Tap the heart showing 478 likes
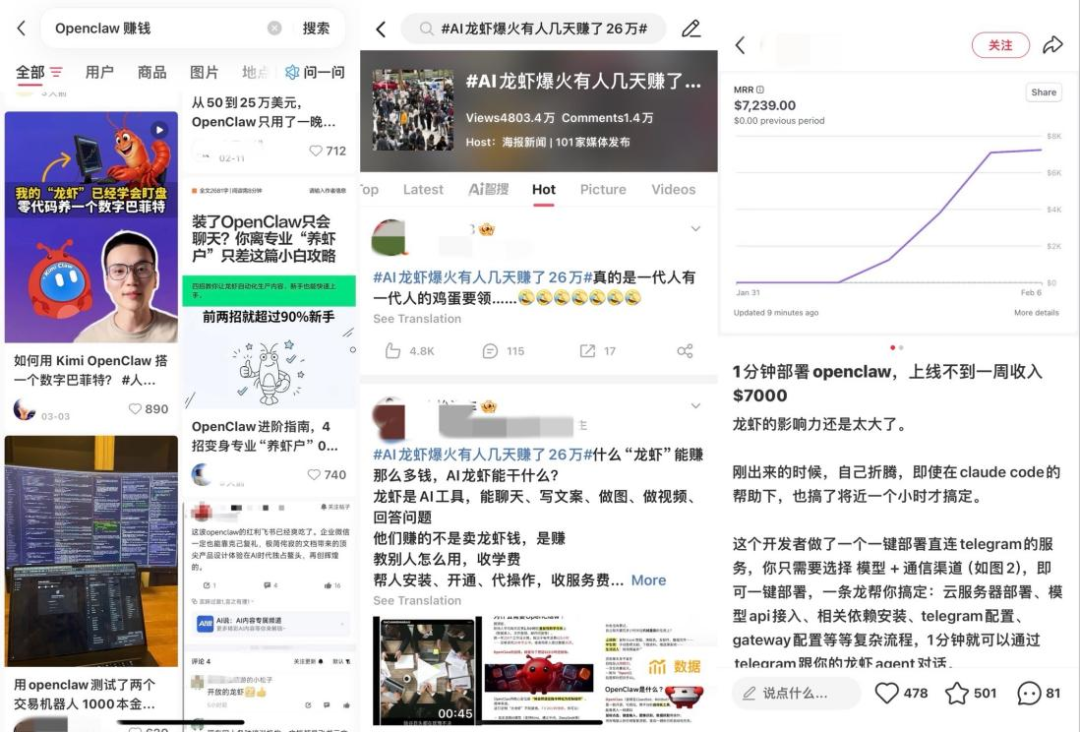Image resolution: width=1080 pixels, height=732 pixels. coord(887,692)
